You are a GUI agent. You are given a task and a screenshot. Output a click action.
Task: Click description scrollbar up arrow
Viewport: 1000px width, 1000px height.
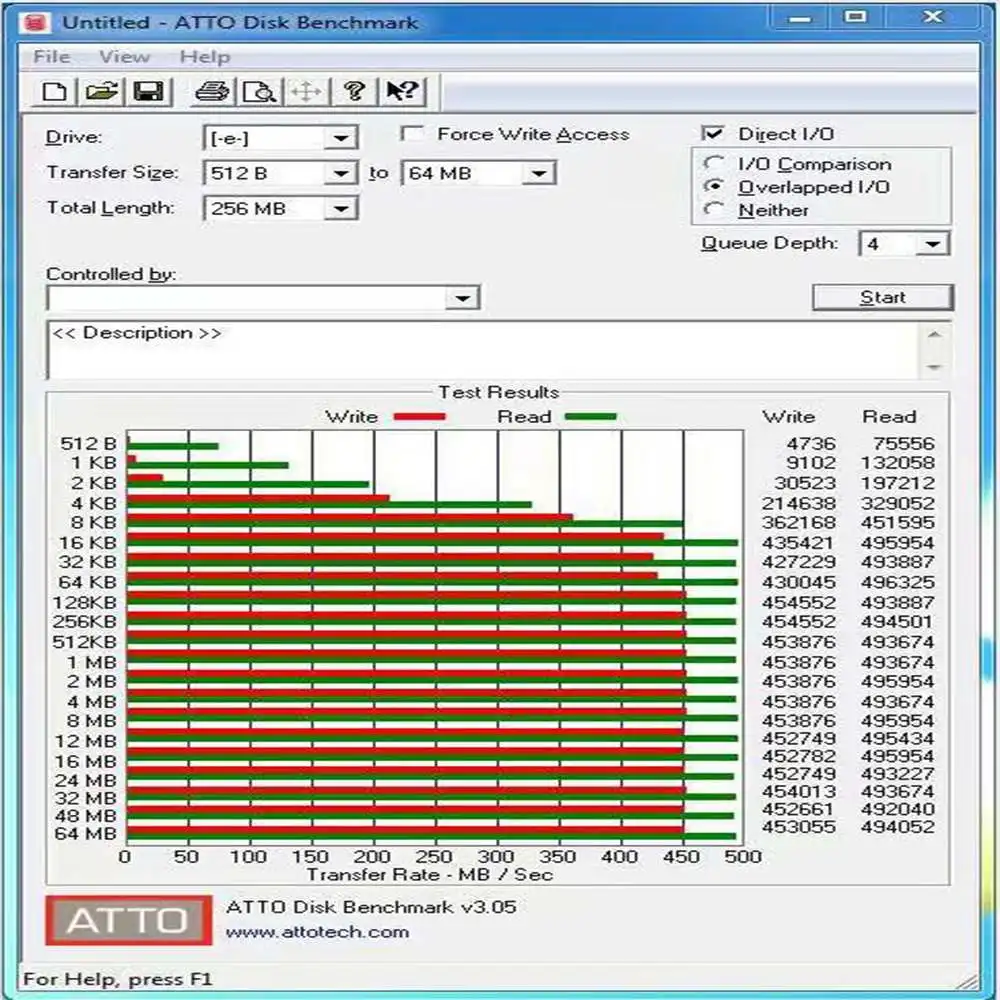[x=934, y=334]
